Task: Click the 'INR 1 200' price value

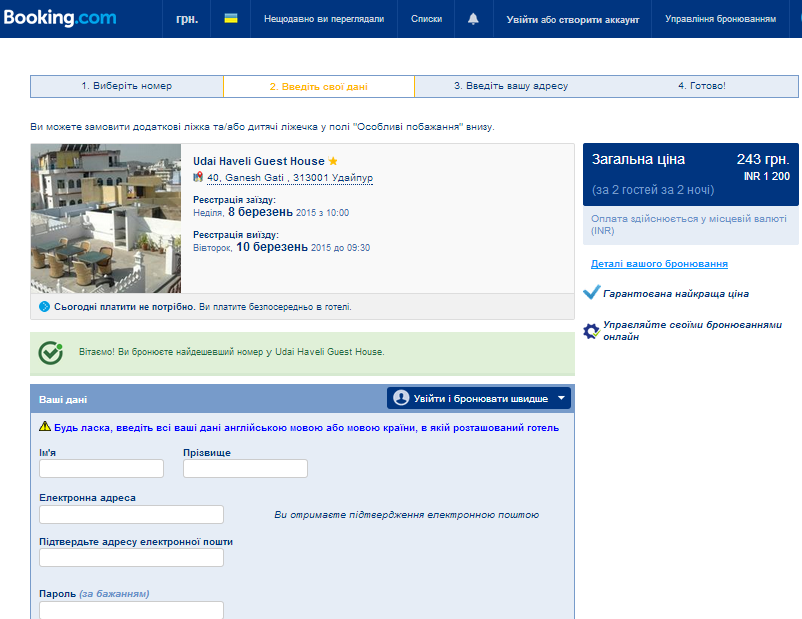Action: 767,176
